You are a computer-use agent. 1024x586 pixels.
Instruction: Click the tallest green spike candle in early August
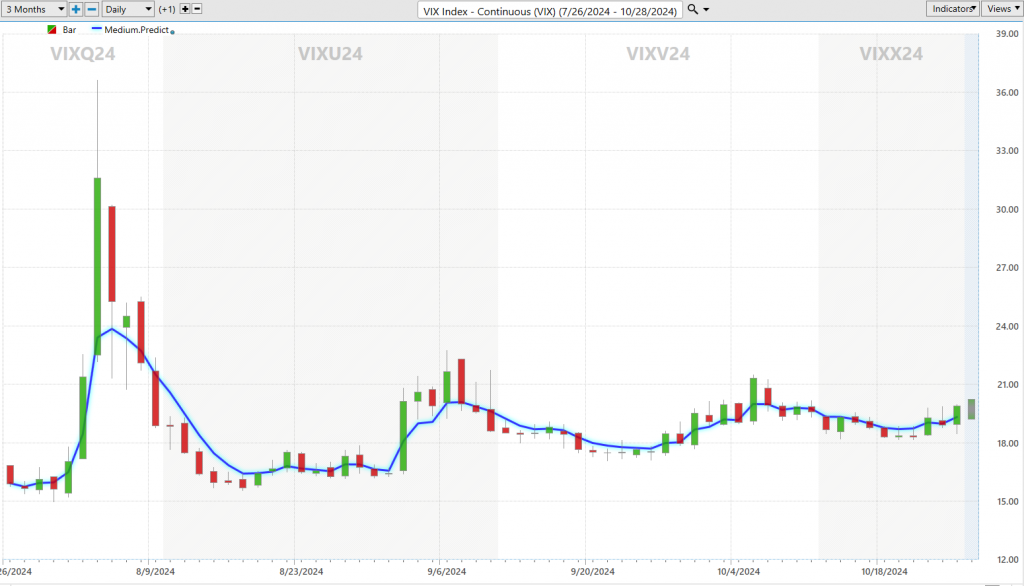[x=97, y=267]
